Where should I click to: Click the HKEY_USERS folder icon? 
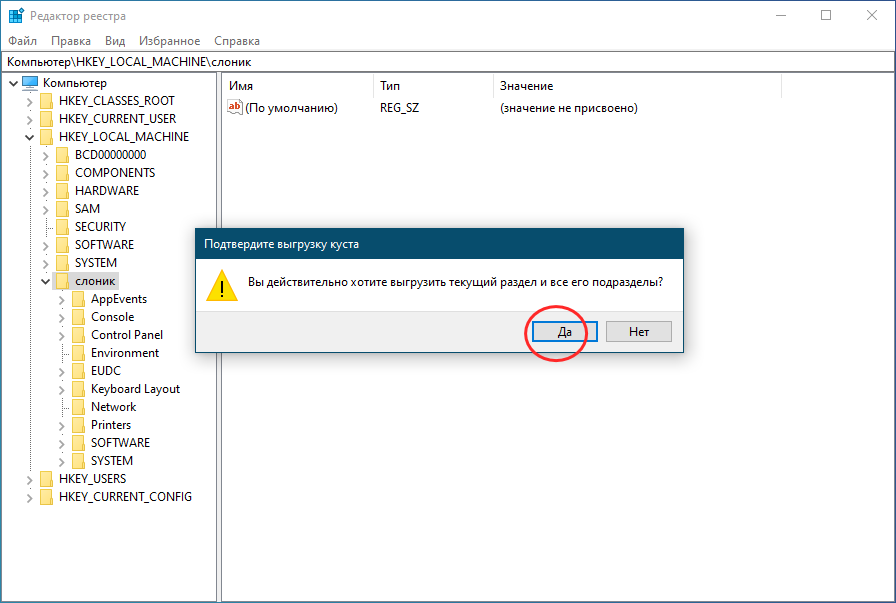click(47, 479)
